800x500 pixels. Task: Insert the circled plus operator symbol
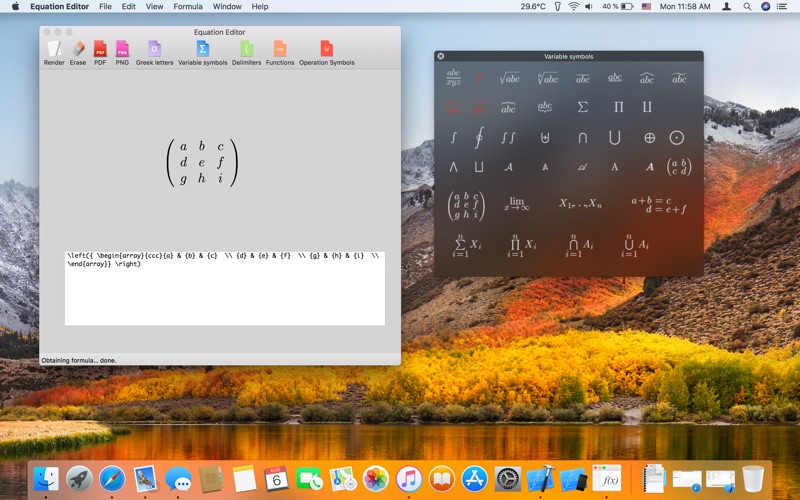(649, 137)
